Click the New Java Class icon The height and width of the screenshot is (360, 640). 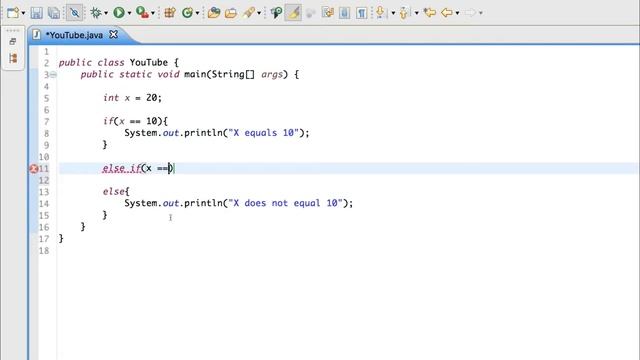coord(187,13)
